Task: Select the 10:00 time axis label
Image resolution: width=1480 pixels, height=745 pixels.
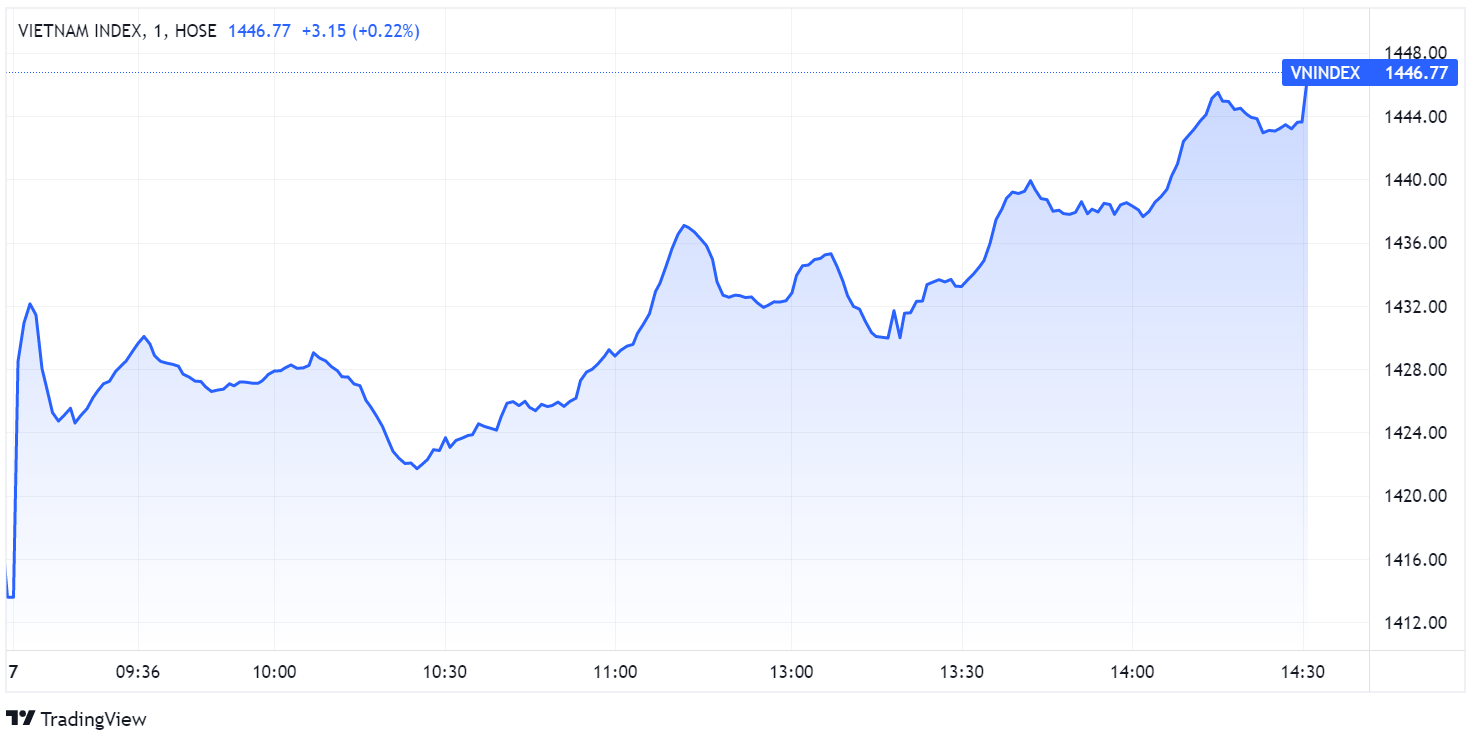Action: pyautogui.click(x=275, y=672)
